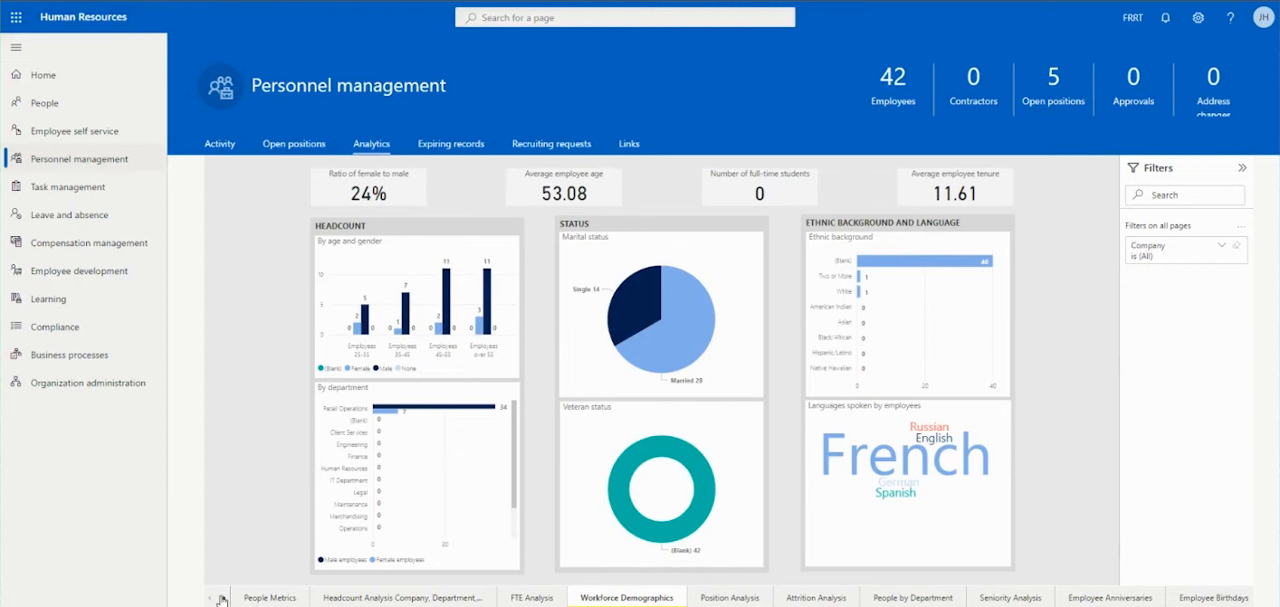Click the Compensation management icon
The image size is (1280, 607).
click(16, 243)
